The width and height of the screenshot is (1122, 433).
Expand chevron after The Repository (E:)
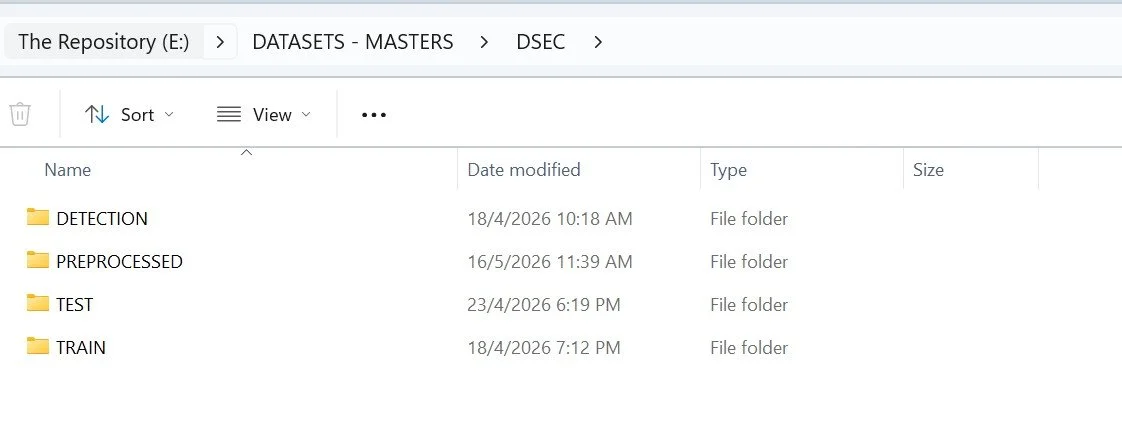(x=220, y=42)
